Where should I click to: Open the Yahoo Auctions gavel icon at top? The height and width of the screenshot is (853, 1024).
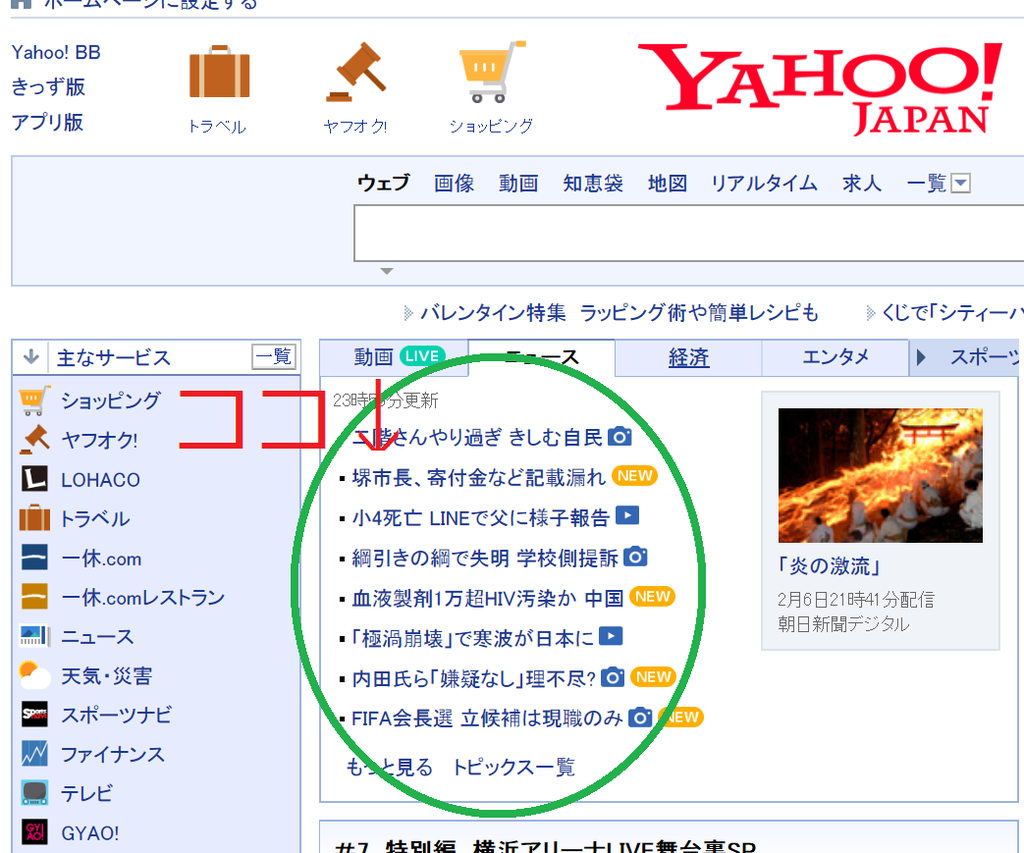point(357,72)
